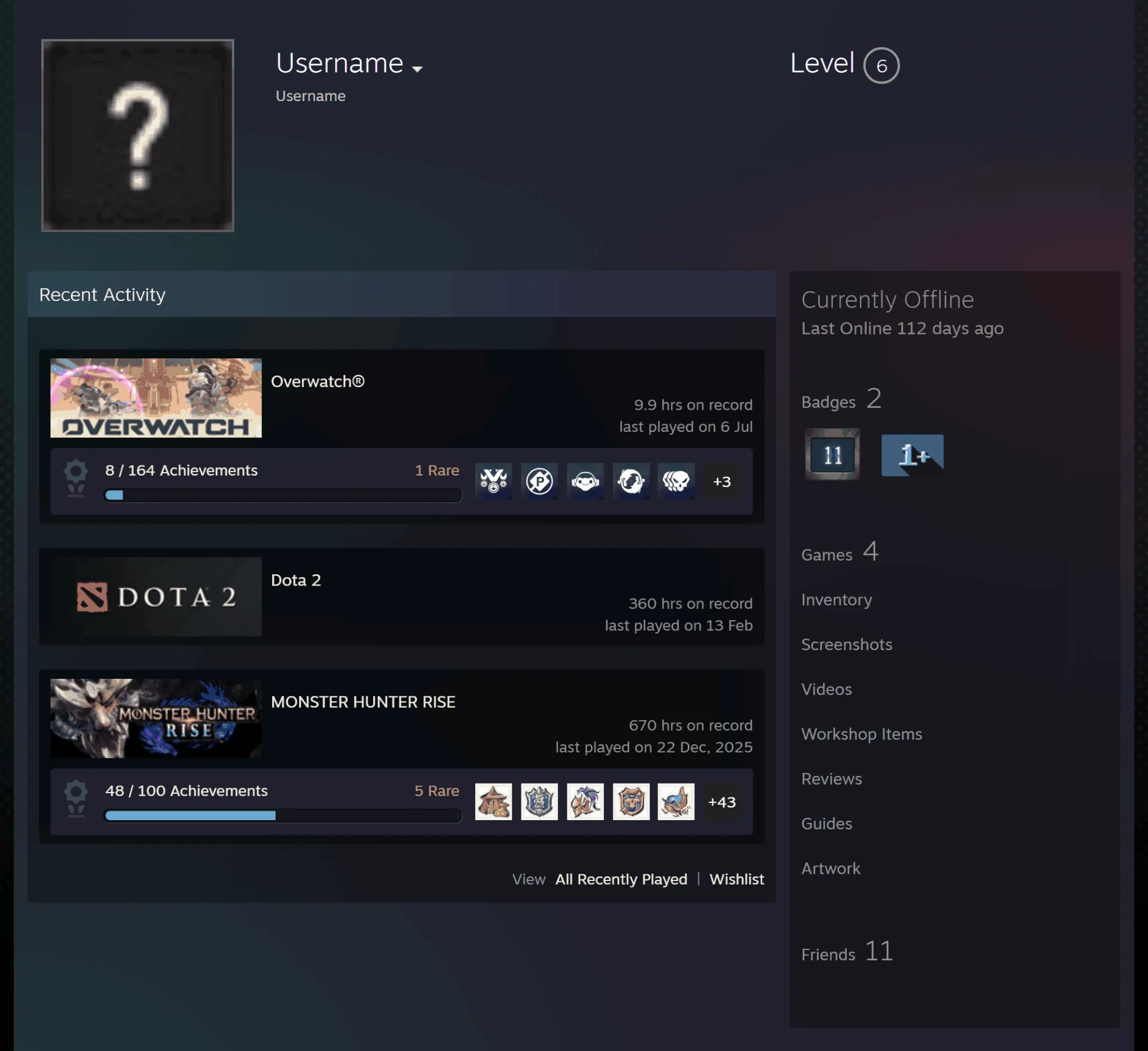Open the Username dropdown arrow
Viewport: 1148px width, 1051px height.
click(417, 69)
